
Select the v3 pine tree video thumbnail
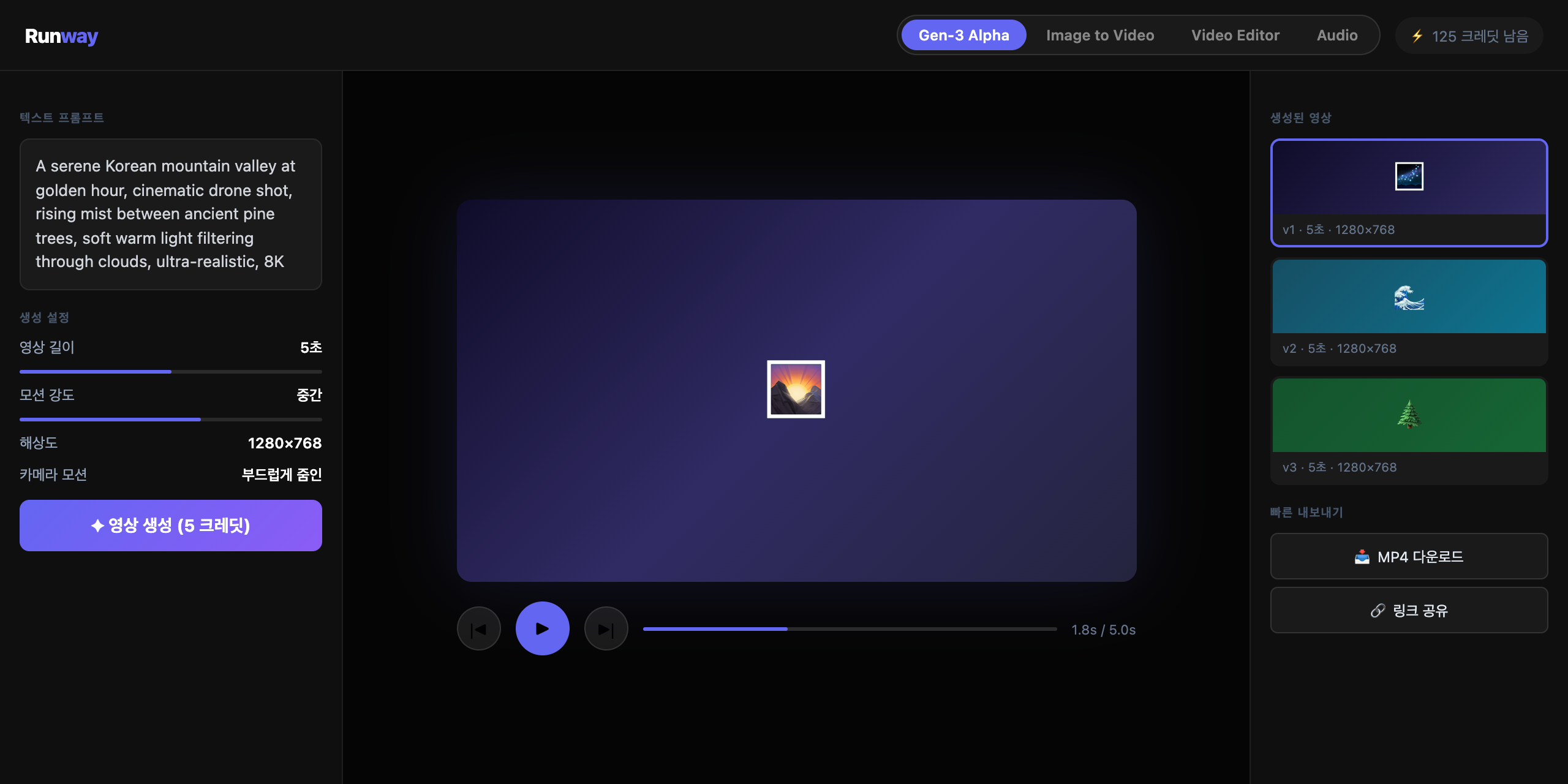(1409, 430)
